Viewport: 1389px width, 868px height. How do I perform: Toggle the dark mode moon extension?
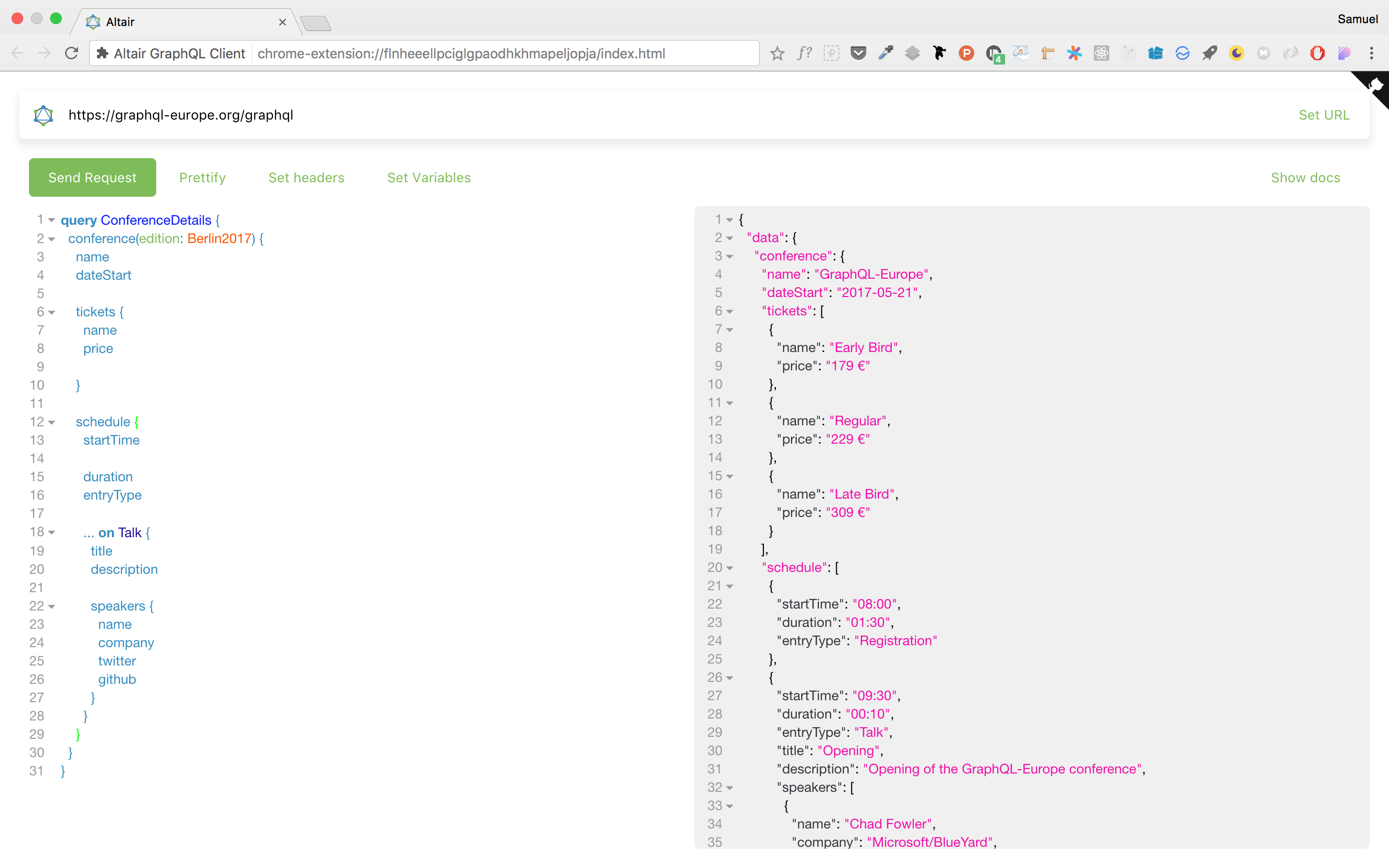tap(1236, 53)
